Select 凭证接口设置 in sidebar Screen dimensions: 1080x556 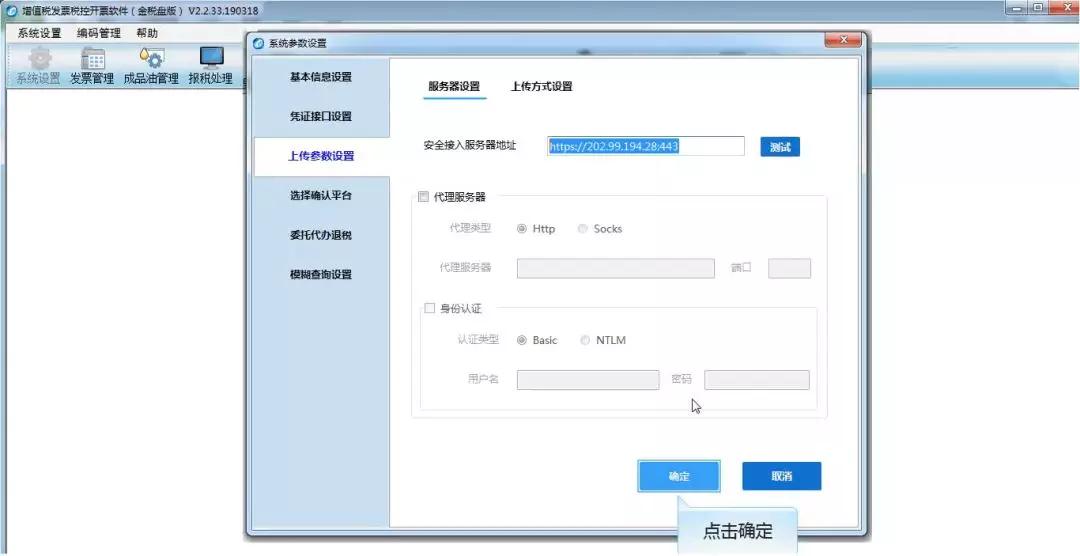click(x=321, y=116)
